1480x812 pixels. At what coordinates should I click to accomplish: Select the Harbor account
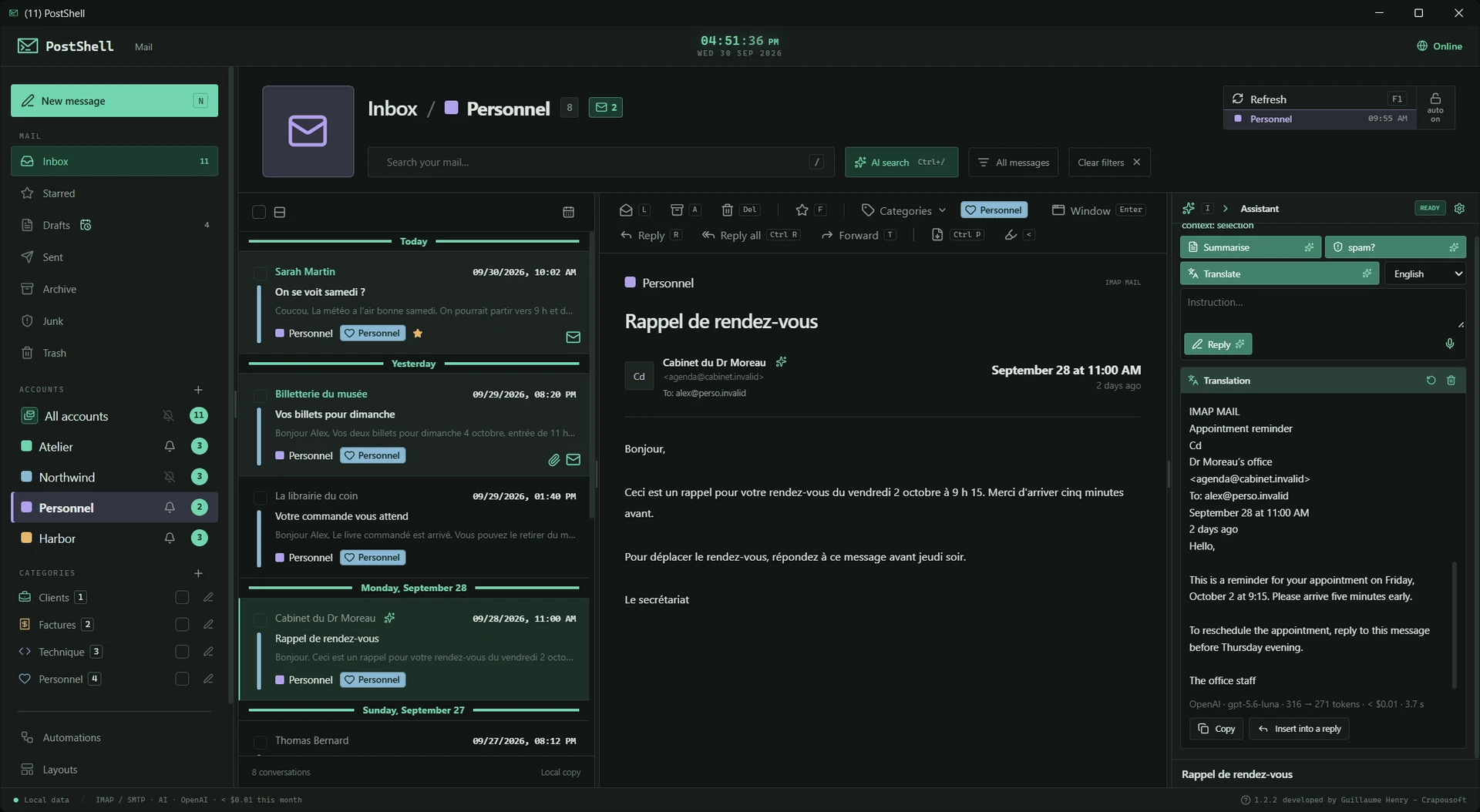[114, 539]
